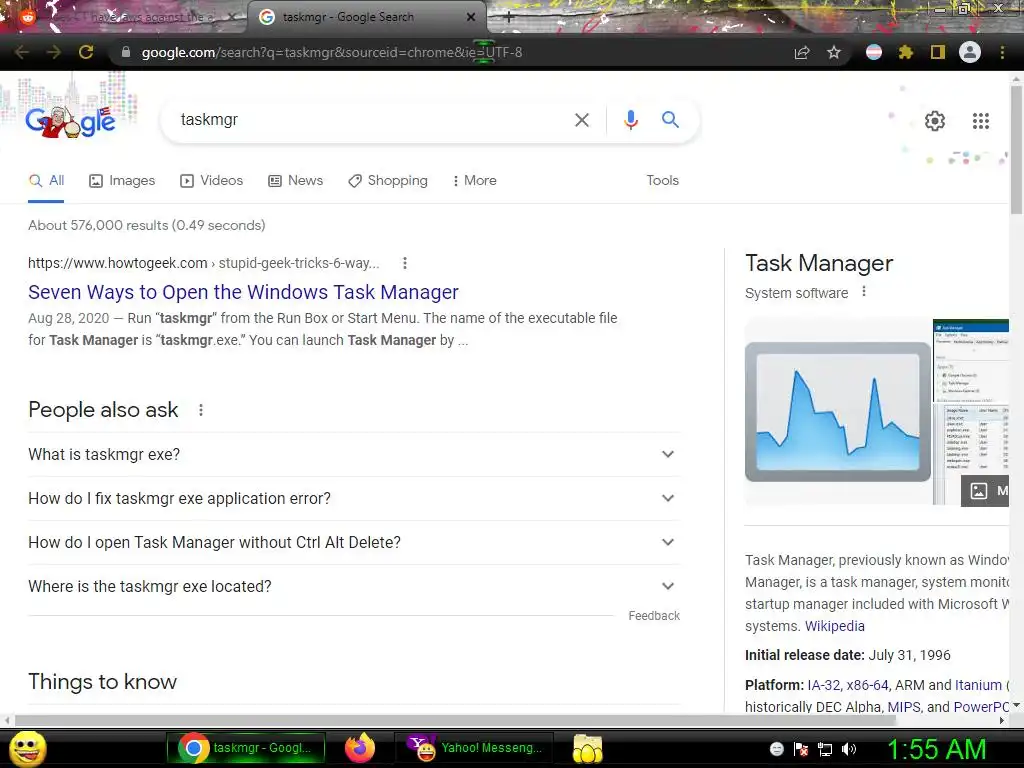Open more images button in knowledge panel
The image size is (1024, 768).
point(985,490)
